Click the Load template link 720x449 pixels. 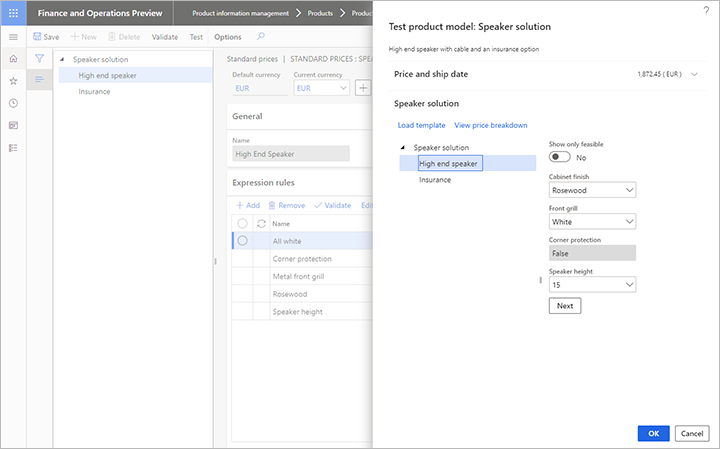click(x=421, y=125)
